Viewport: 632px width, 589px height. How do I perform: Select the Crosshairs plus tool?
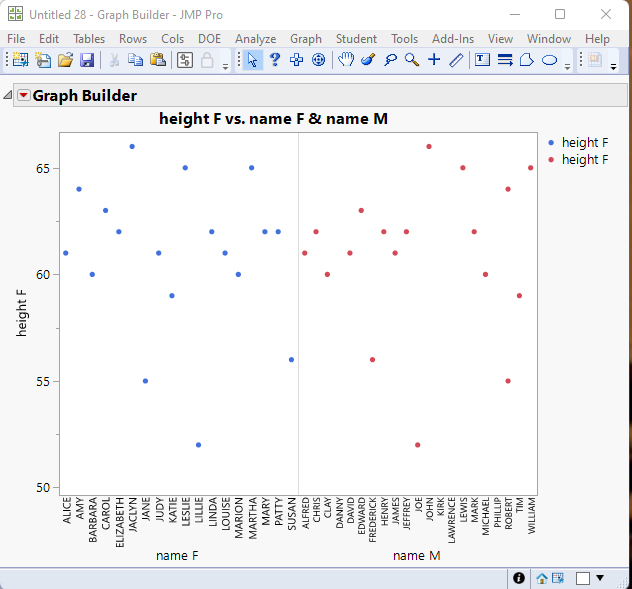pyautogui.click(x=434, y=60)
